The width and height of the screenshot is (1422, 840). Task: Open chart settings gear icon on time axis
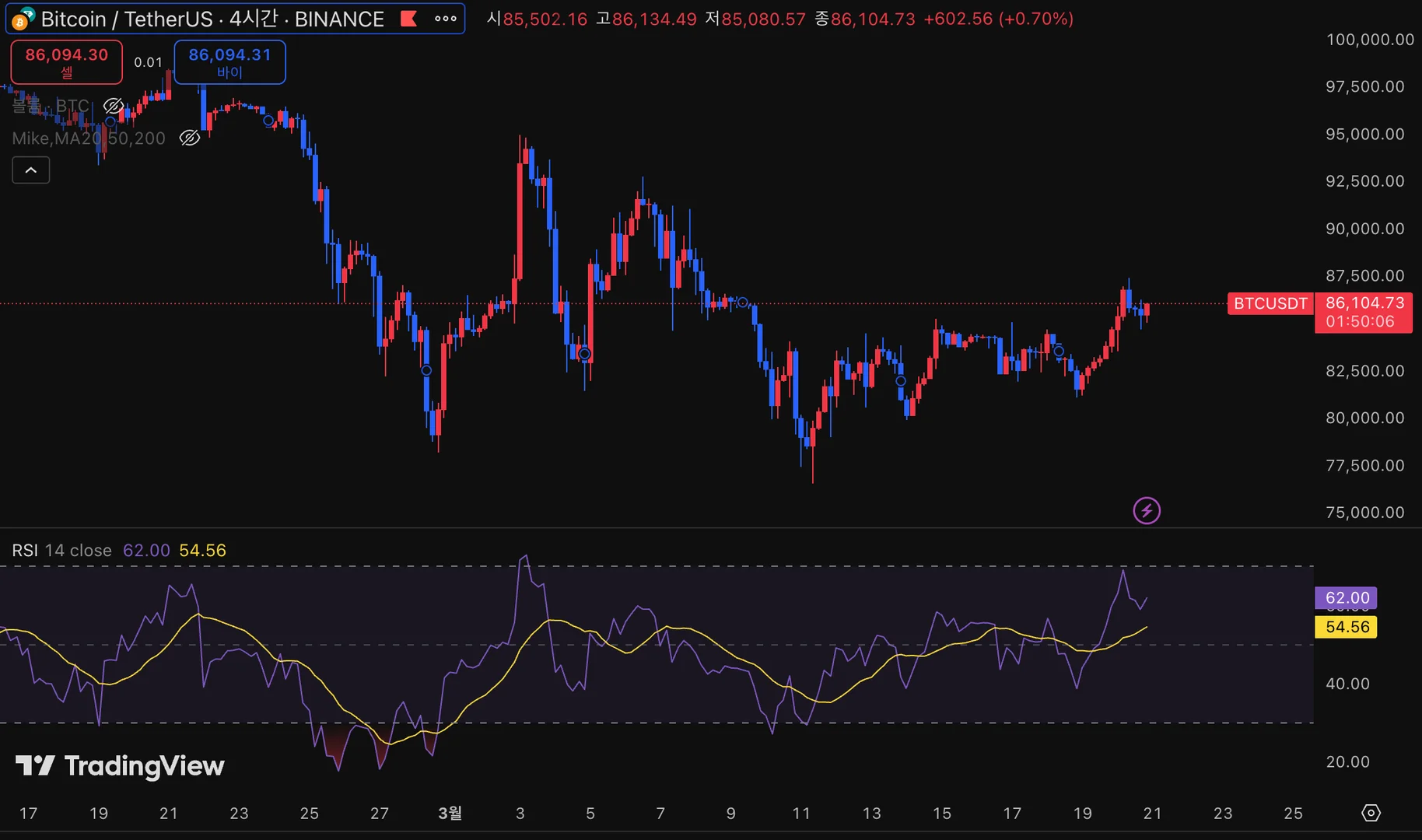tap(1371, 813)
